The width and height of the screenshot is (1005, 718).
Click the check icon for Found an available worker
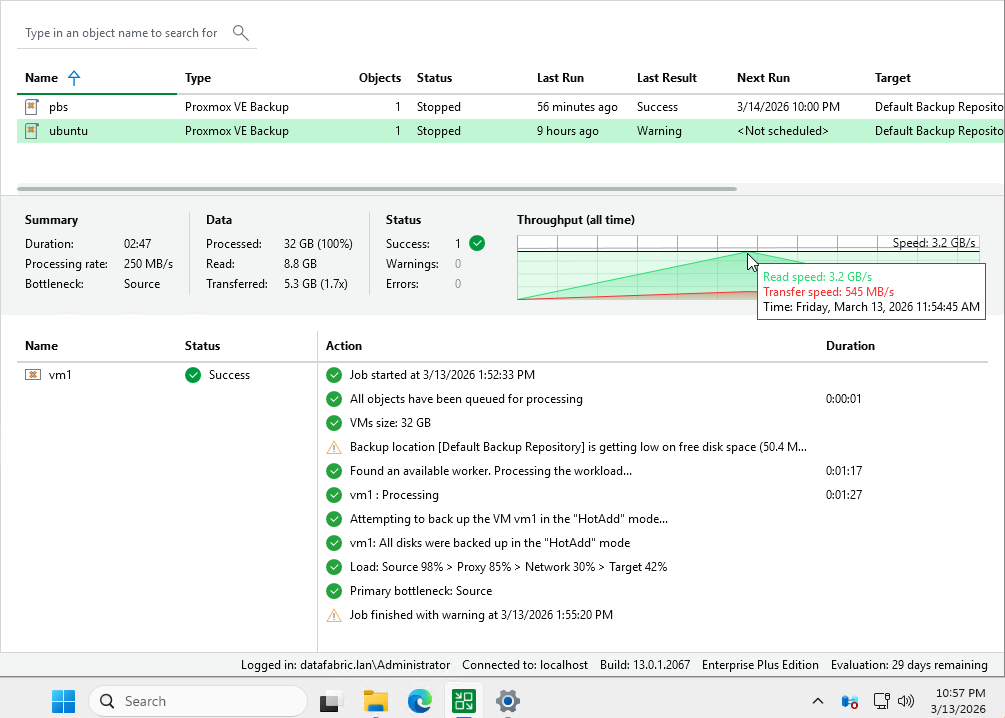tap(334, 471)
